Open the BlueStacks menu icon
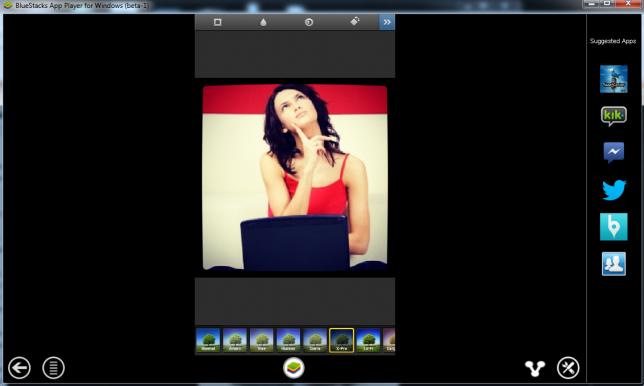The height and width of the screenshot is (386, 644). pyautogui.click(x=53, y=368)
